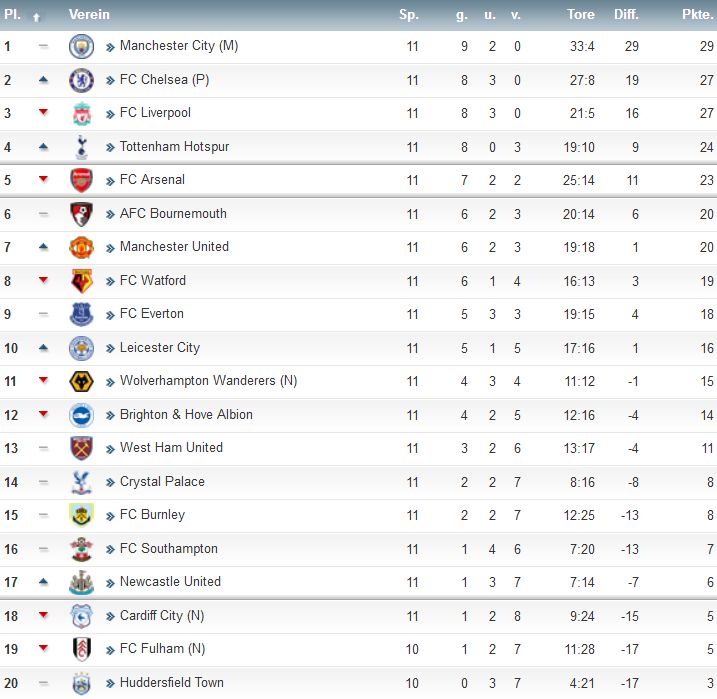Viewport: 717px width, 699px height.
Task: Open the Manchester United team link
Action: (x=174, y=246)
